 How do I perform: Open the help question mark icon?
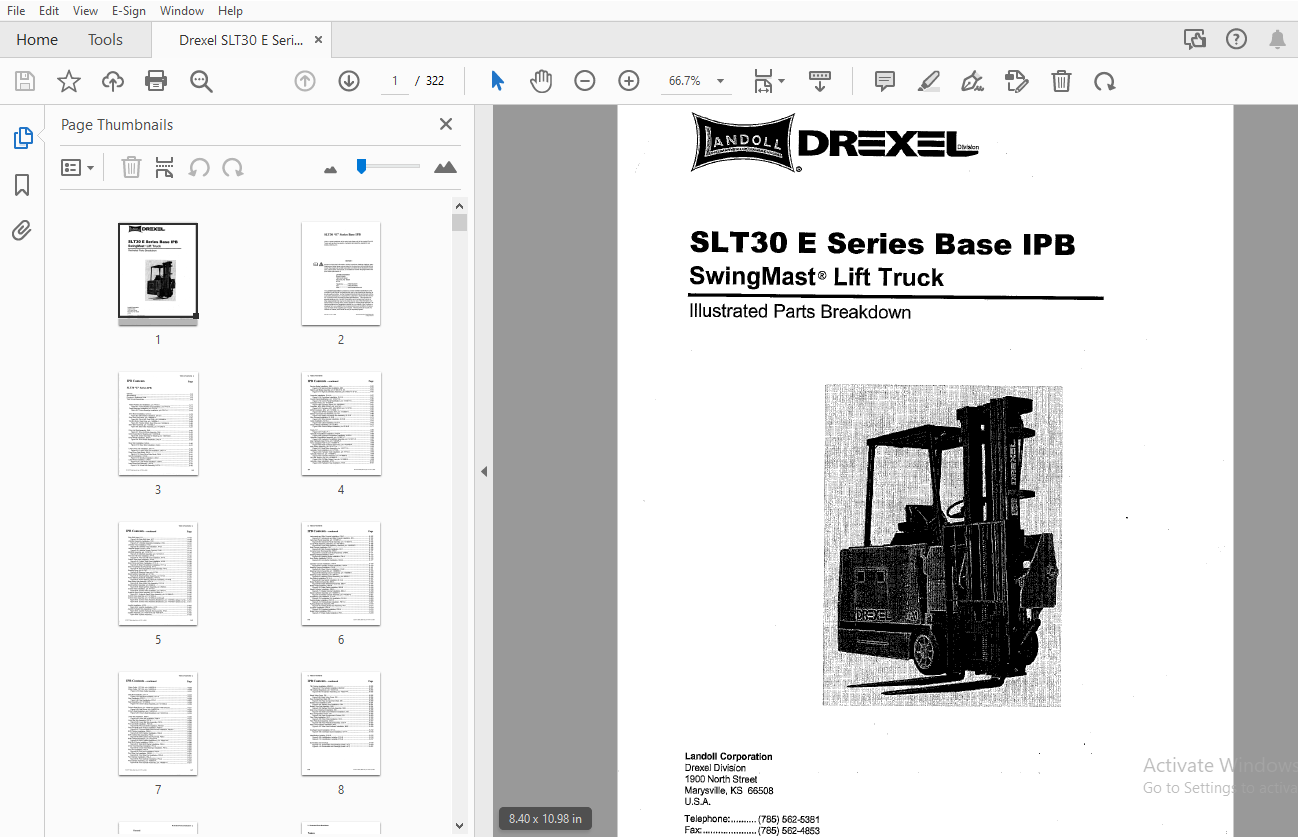(1236, 40)
